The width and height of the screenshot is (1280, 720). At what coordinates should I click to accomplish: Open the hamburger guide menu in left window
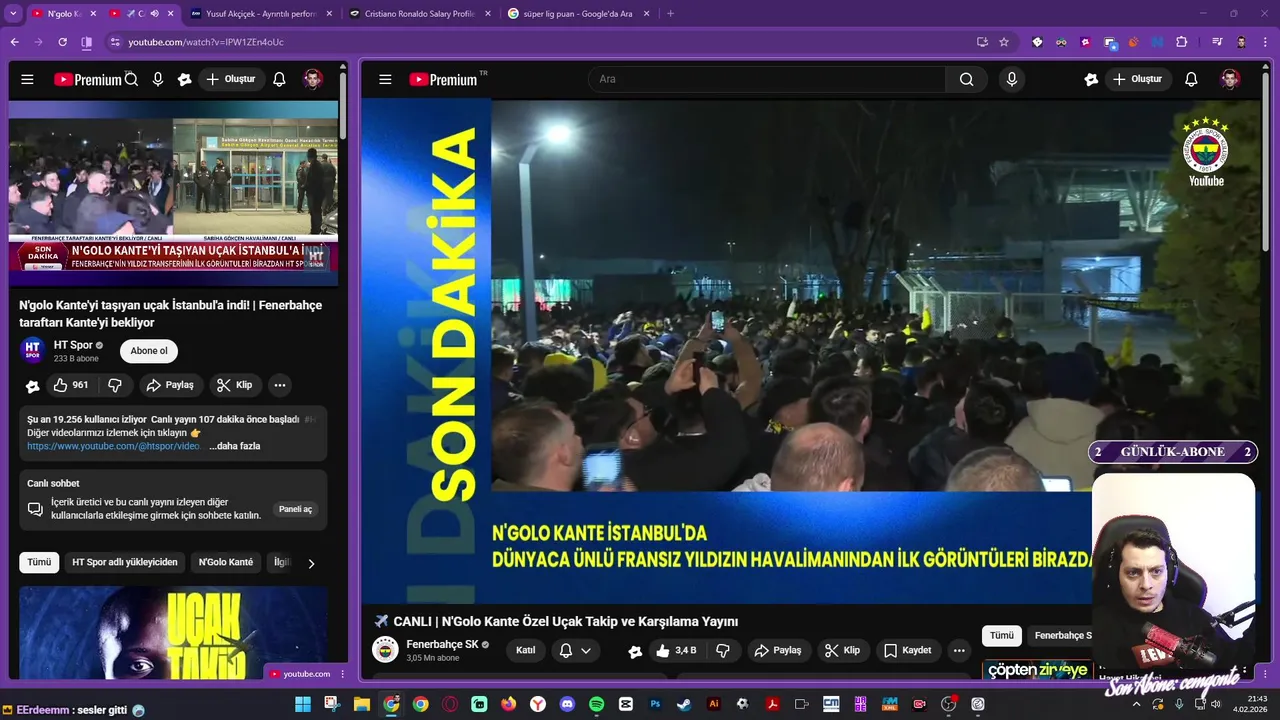pos(27,79)
